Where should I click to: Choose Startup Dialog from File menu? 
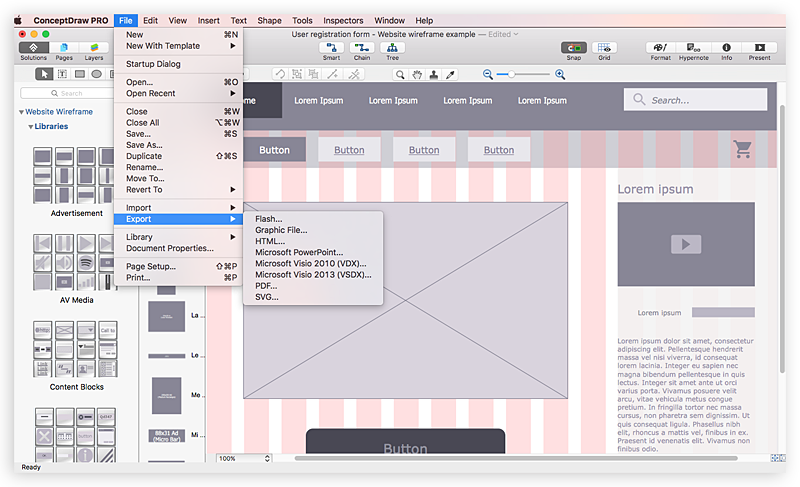pos(178,64)
